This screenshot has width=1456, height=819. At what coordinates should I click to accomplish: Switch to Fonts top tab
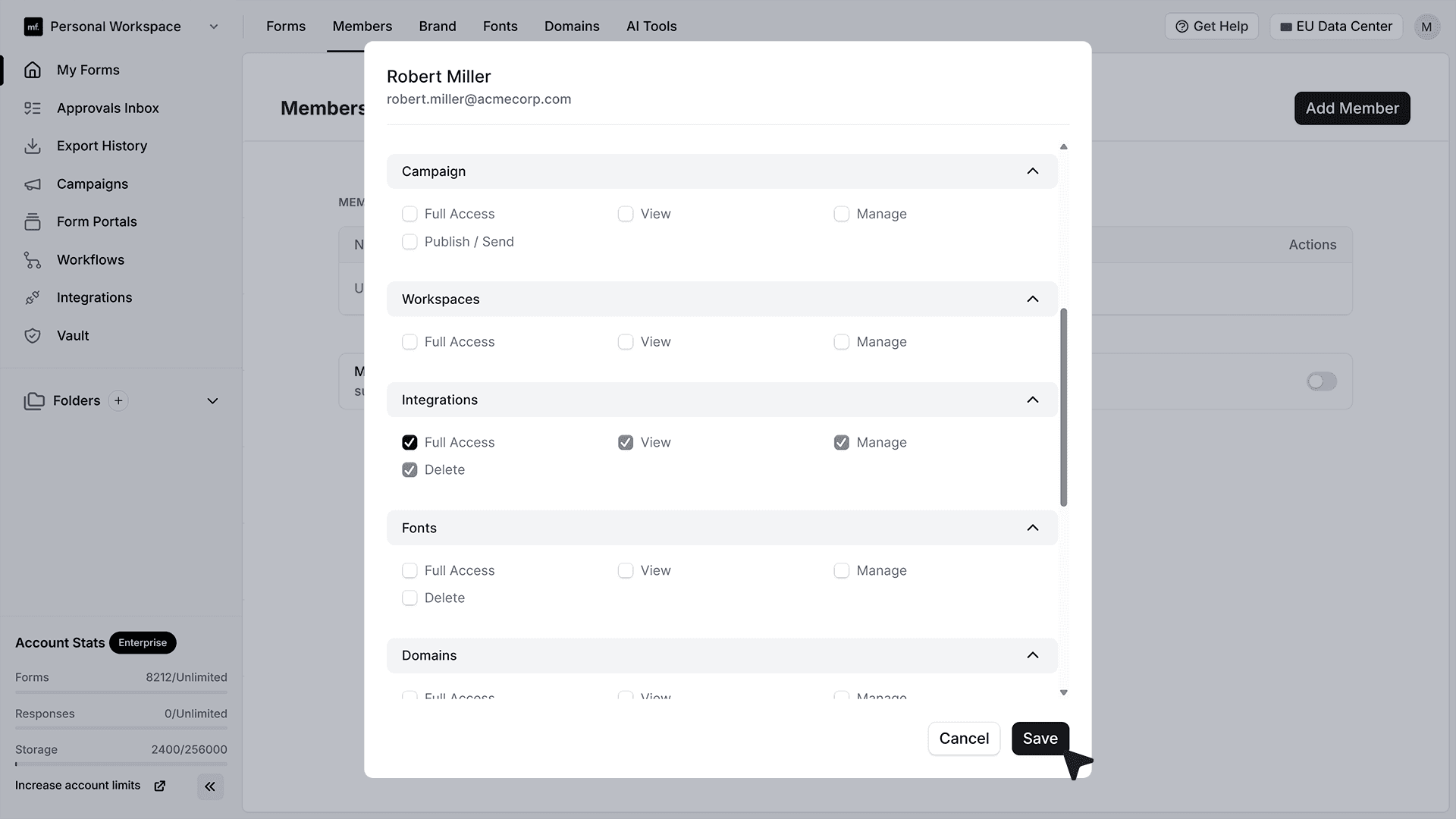(x=500, y=27)
